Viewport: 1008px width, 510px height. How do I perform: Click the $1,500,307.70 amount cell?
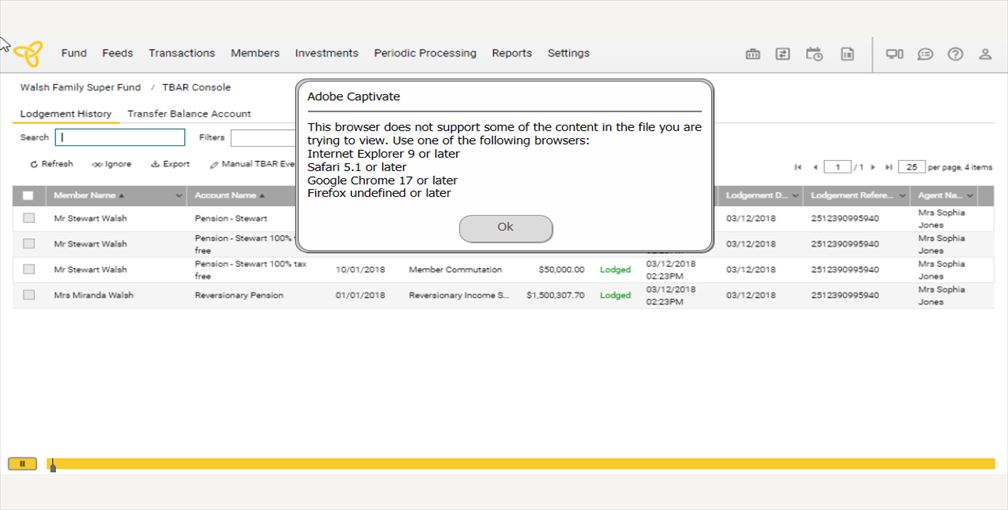(555, 295)
